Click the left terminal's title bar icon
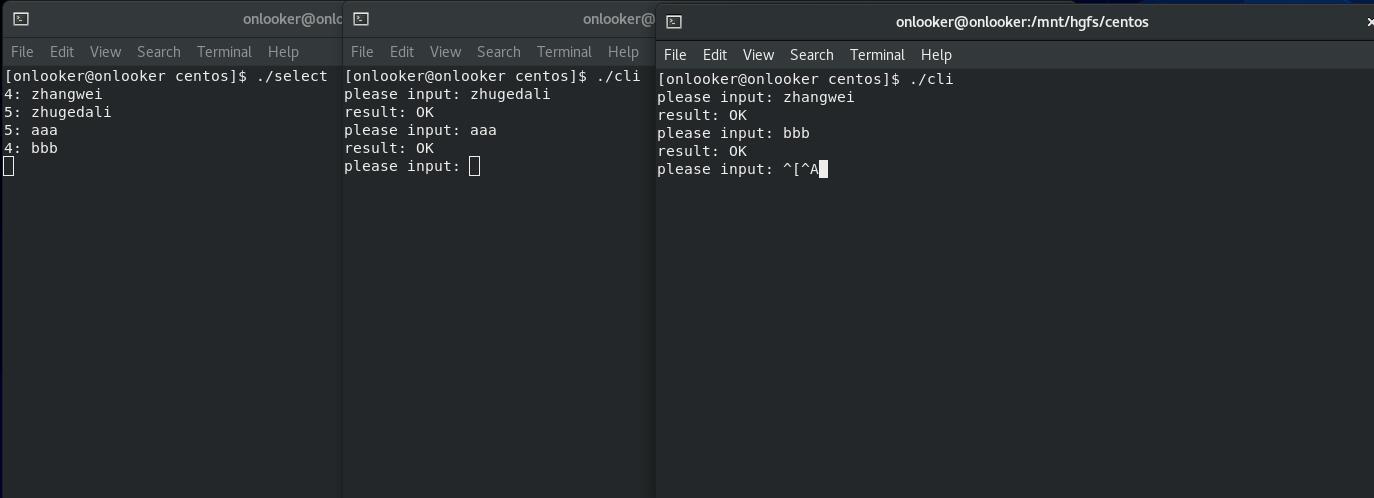Image resolution: width=1374 pixels, height=498 pixels. point(20,19)
